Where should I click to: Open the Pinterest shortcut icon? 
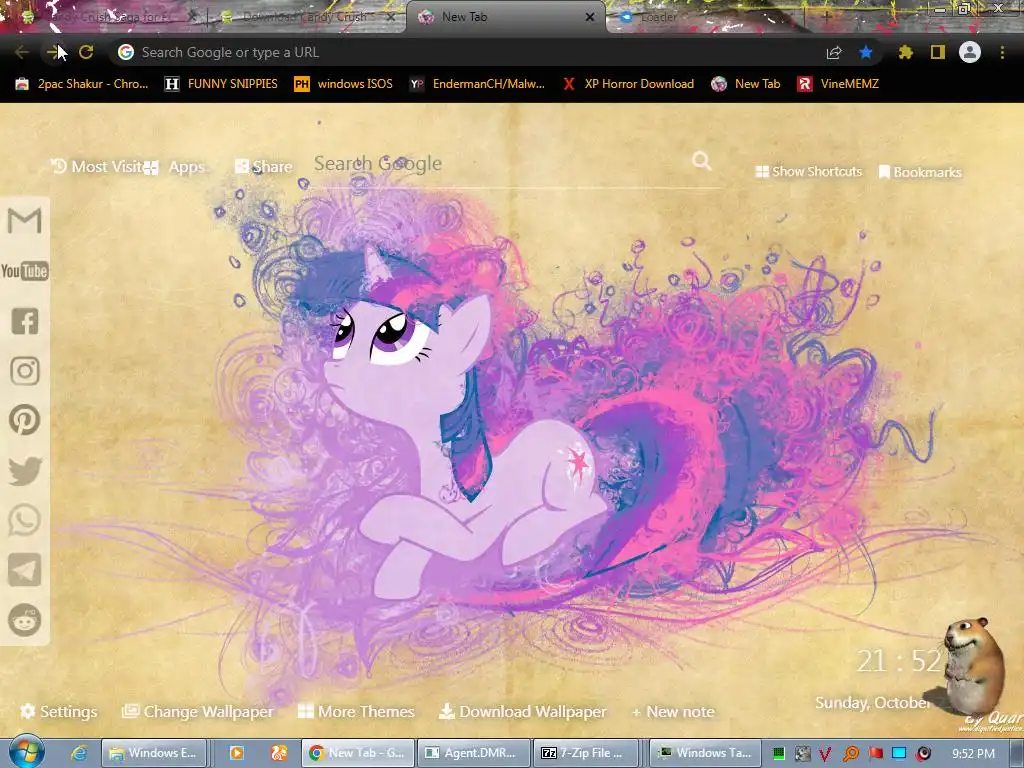click(25, 421)
